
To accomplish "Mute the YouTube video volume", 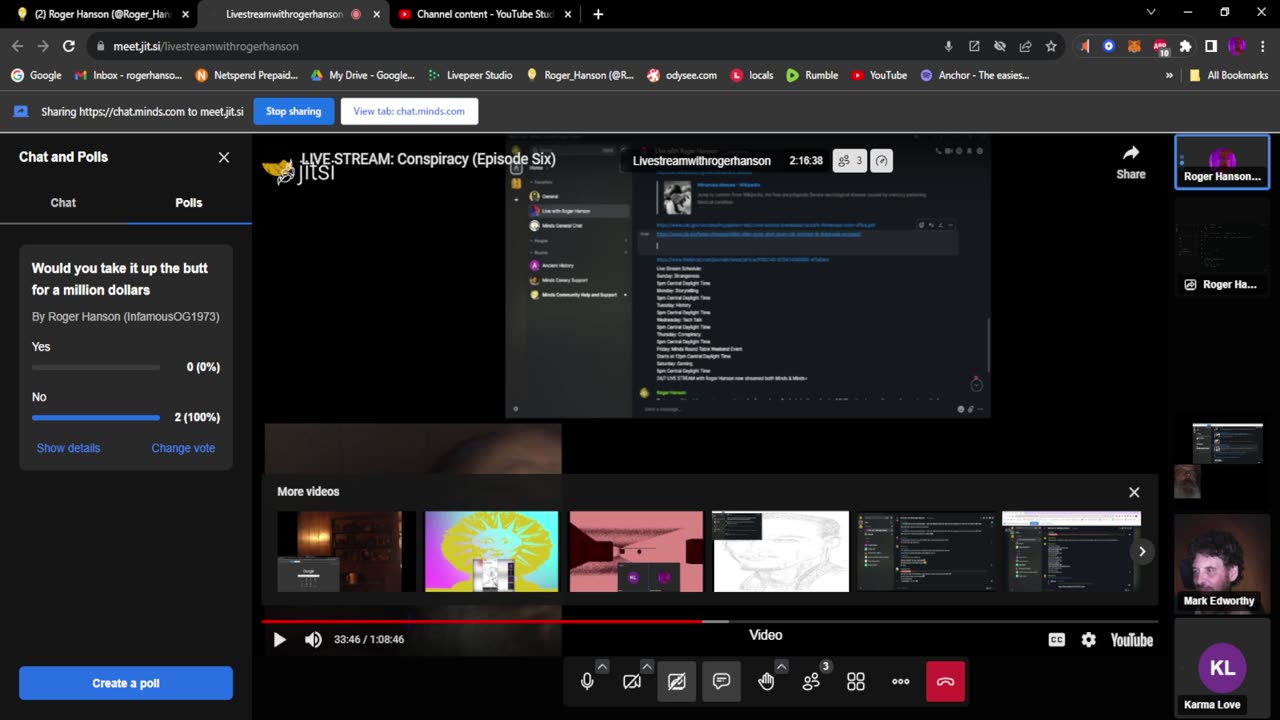I will point(313,640).
